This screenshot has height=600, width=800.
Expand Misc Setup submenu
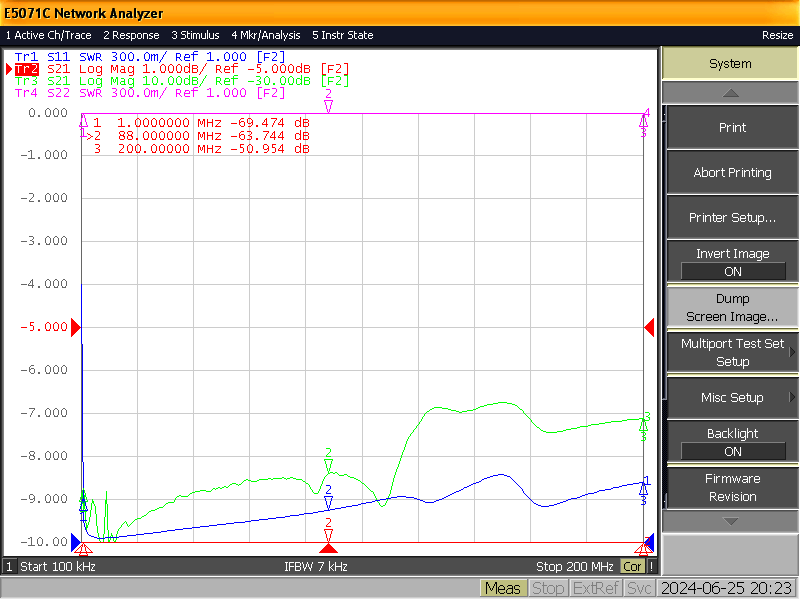[732, 397]
